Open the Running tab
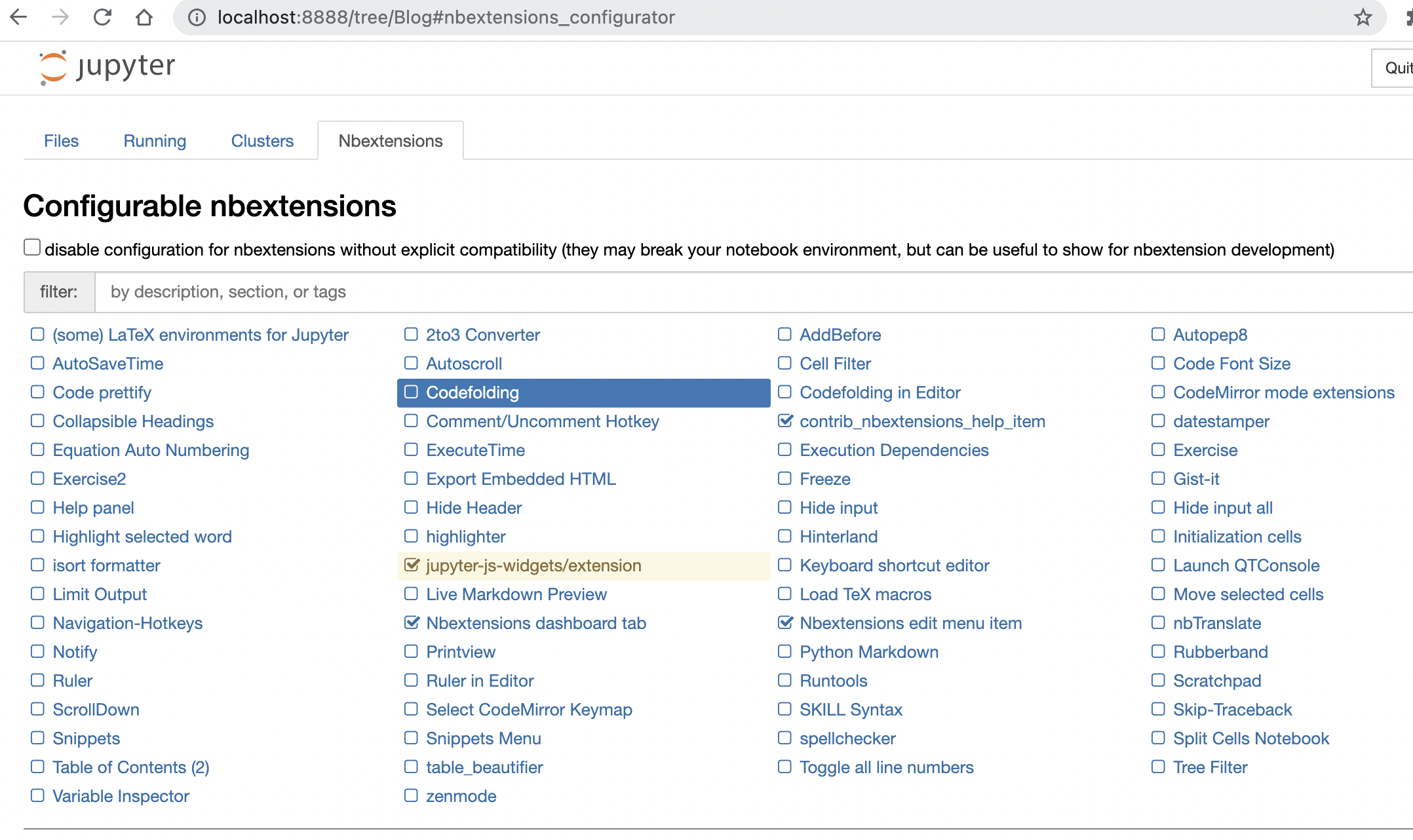 click(x=155, y=141)
